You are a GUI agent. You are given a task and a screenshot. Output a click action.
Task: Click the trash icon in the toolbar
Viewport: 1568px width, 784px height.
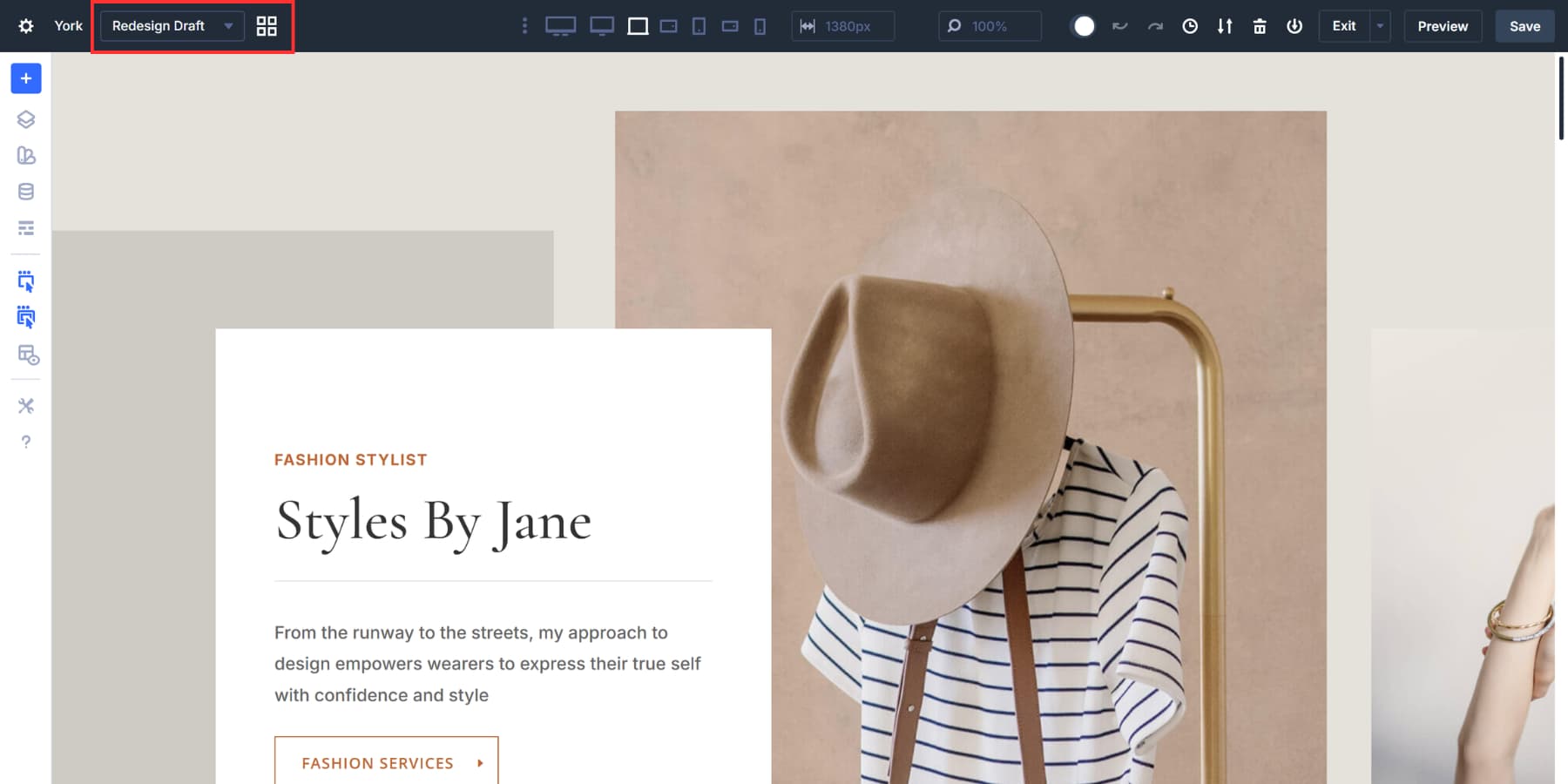click(1260, 26)
